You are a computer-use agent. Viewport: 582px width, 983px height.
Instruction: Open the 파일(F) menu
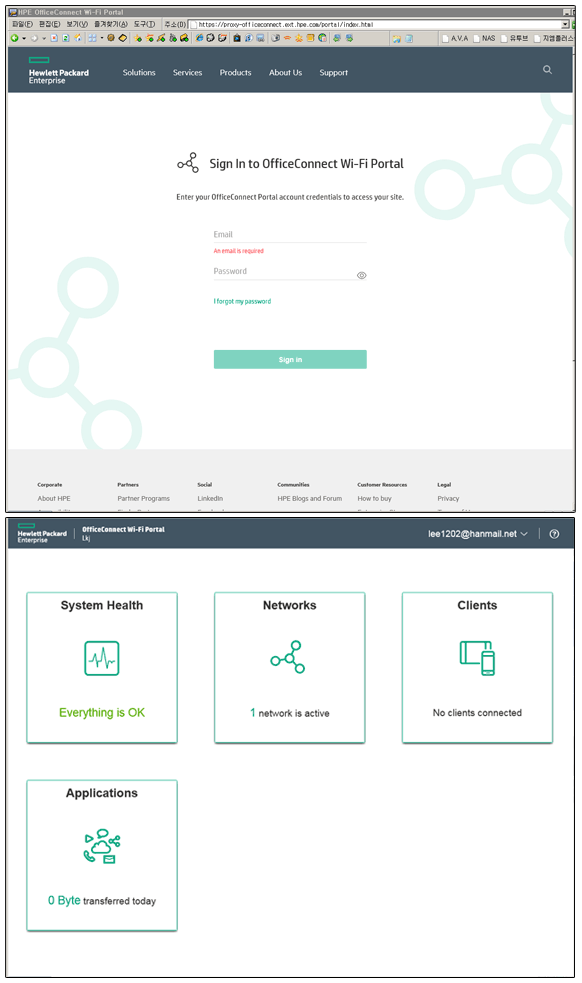(x=22, y=24)
